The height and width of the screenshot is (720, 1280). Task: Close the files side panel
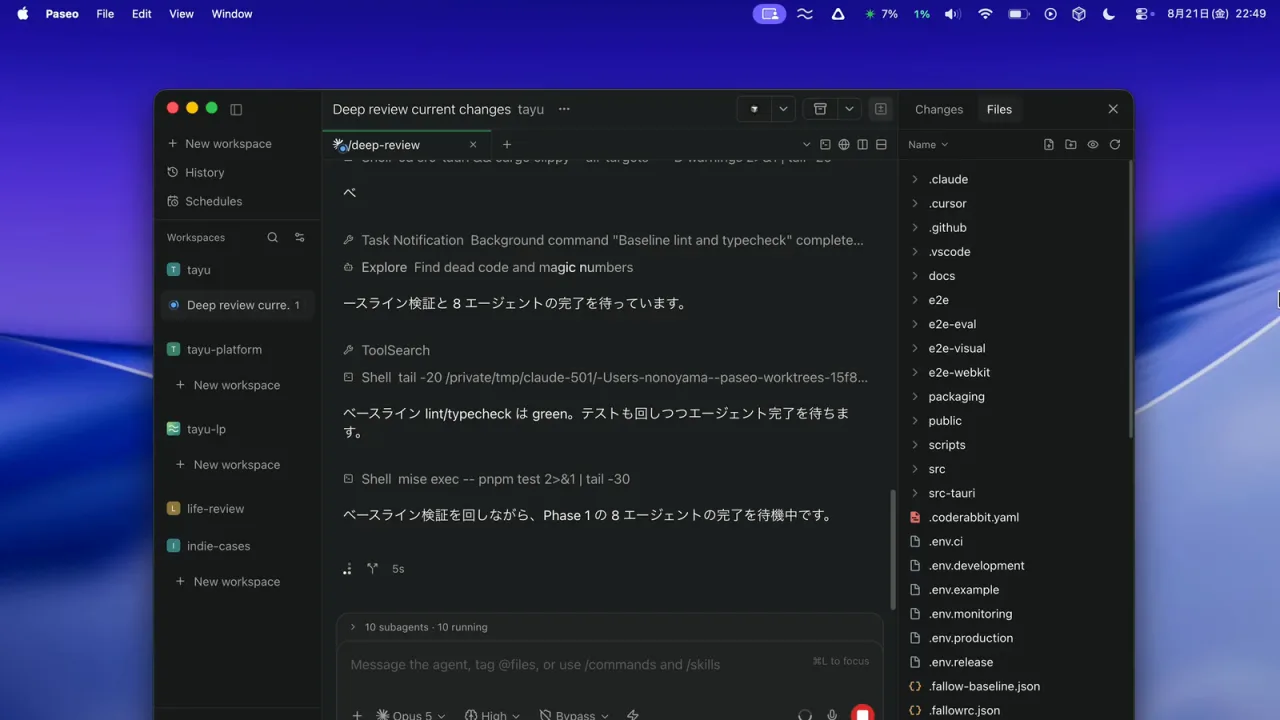1113,109
